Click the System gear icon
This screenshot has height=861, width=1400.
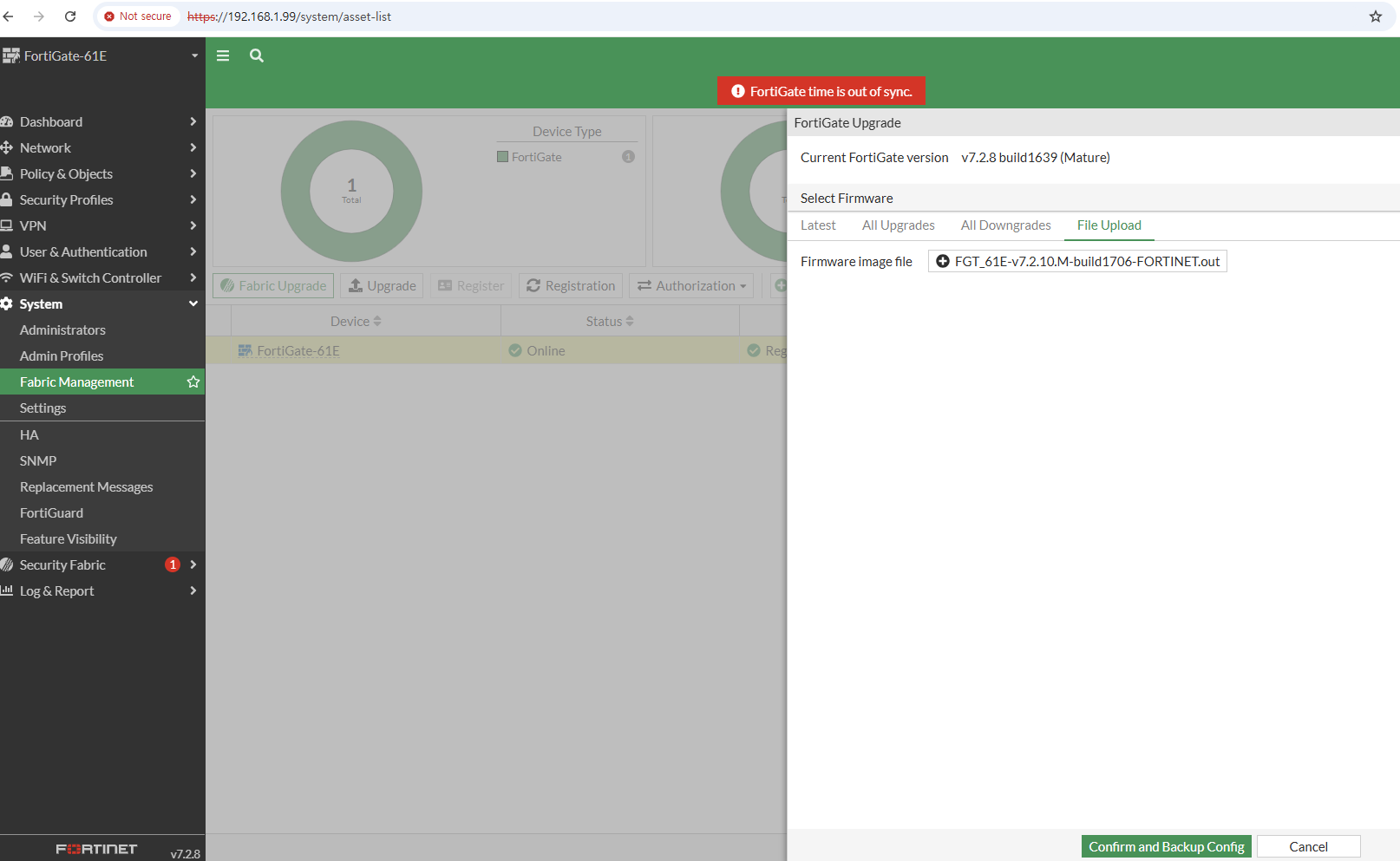(6, 303)
